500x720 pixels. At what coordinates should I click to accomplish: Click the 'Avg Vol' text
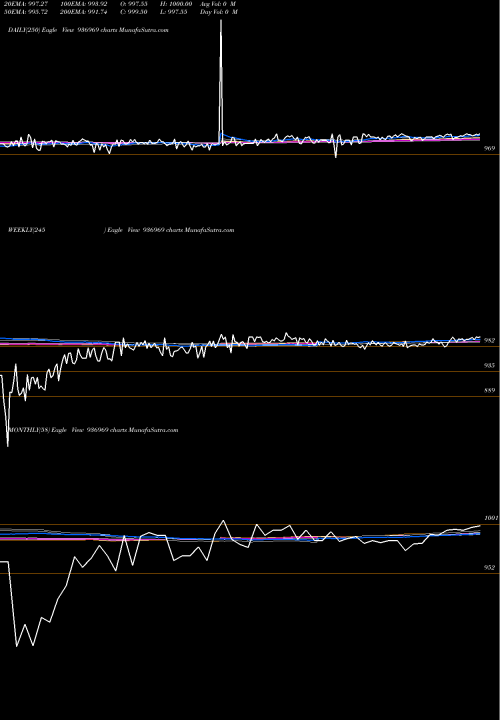[218, 4]
